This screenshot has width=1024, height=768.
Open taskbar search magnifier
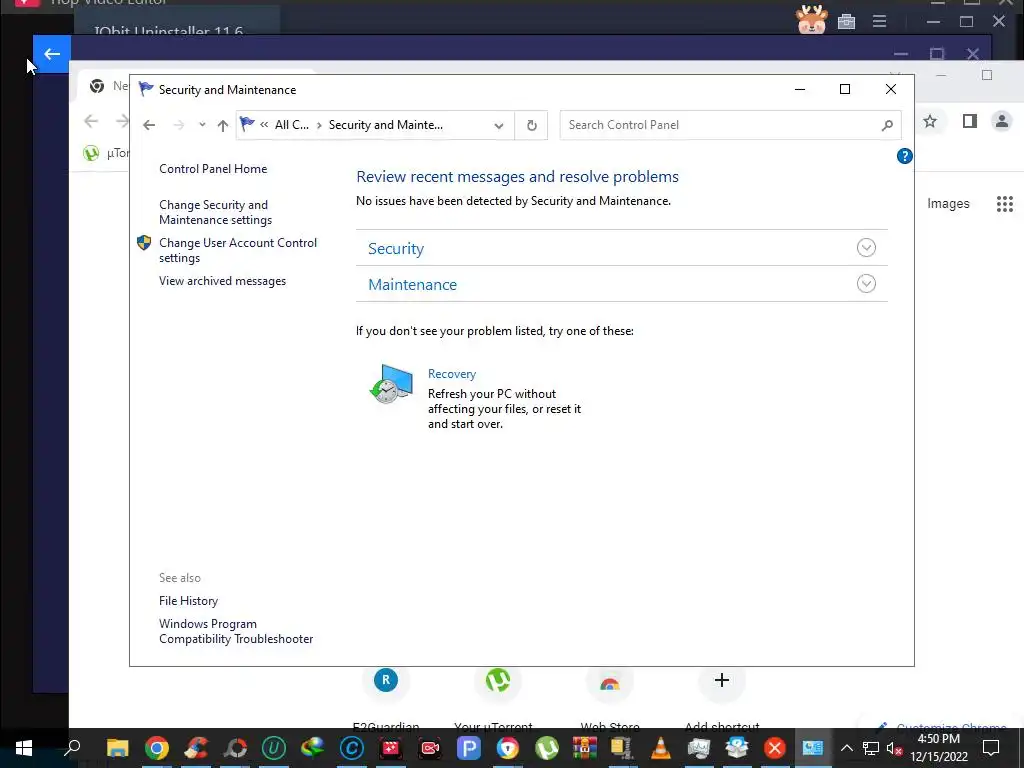pos(72,748)
